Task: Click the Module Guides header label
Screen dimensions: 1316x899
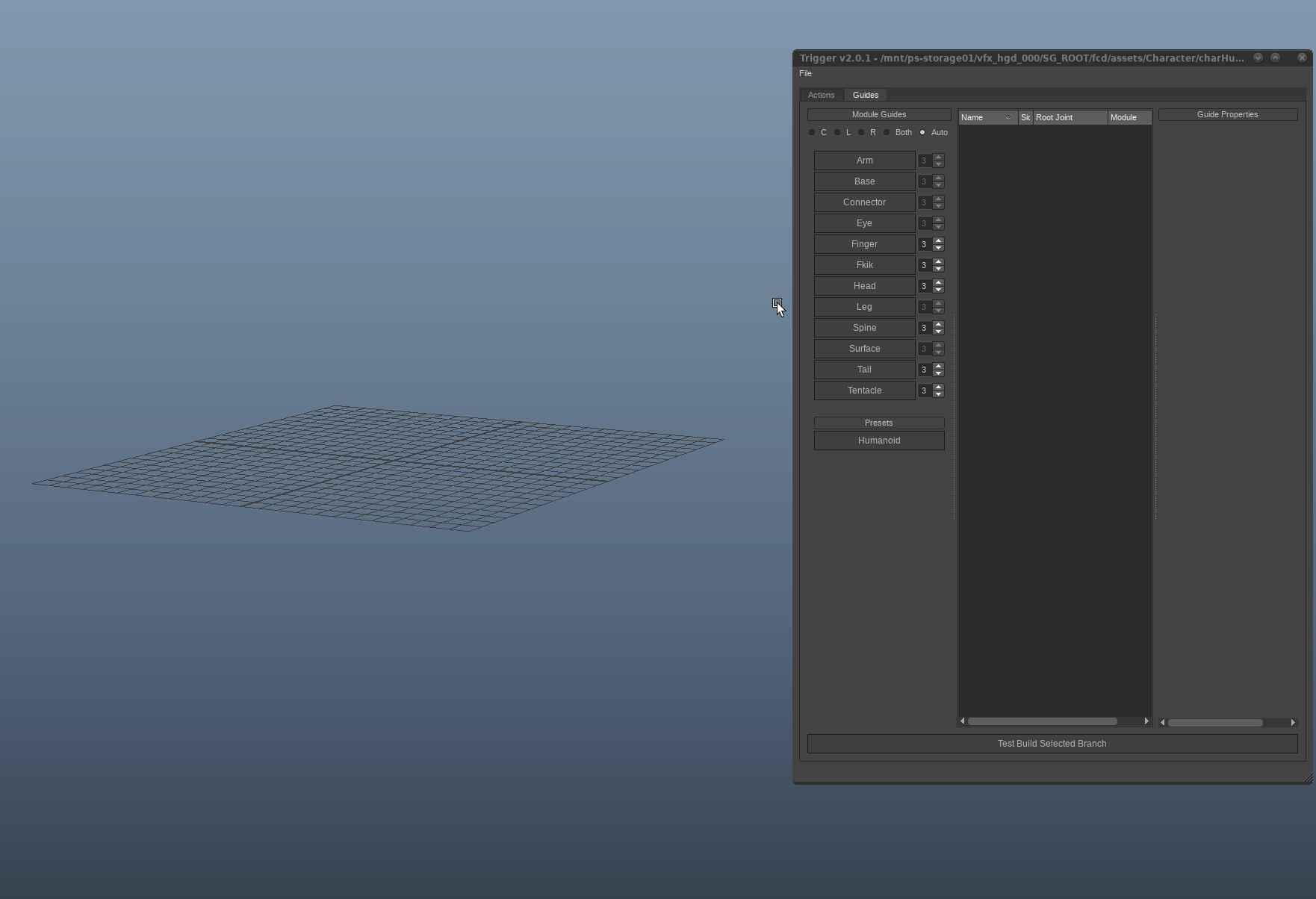Action: (879, 114)
